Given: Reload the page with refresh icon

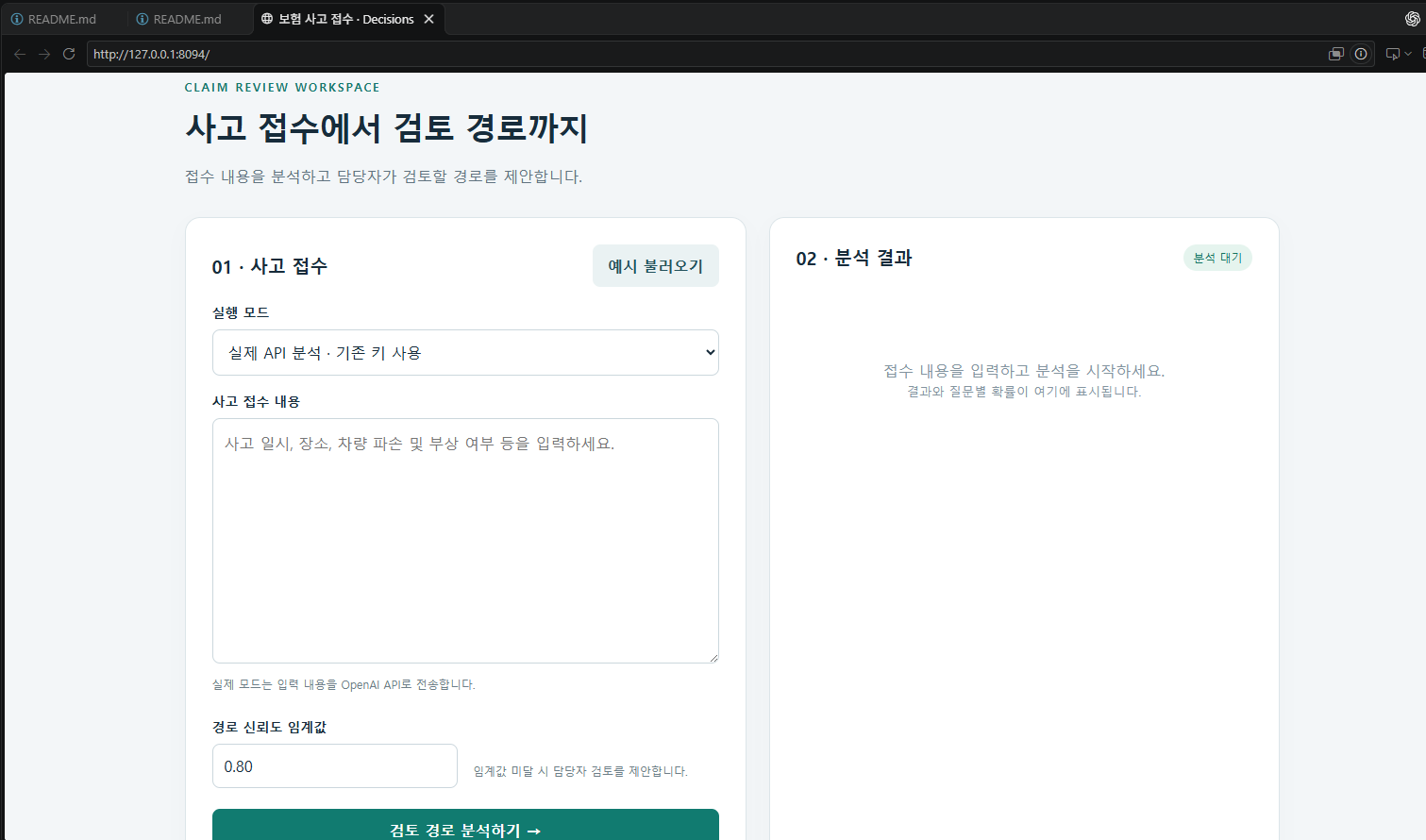Looking at the screenshot, I should [x=69, y=54].
